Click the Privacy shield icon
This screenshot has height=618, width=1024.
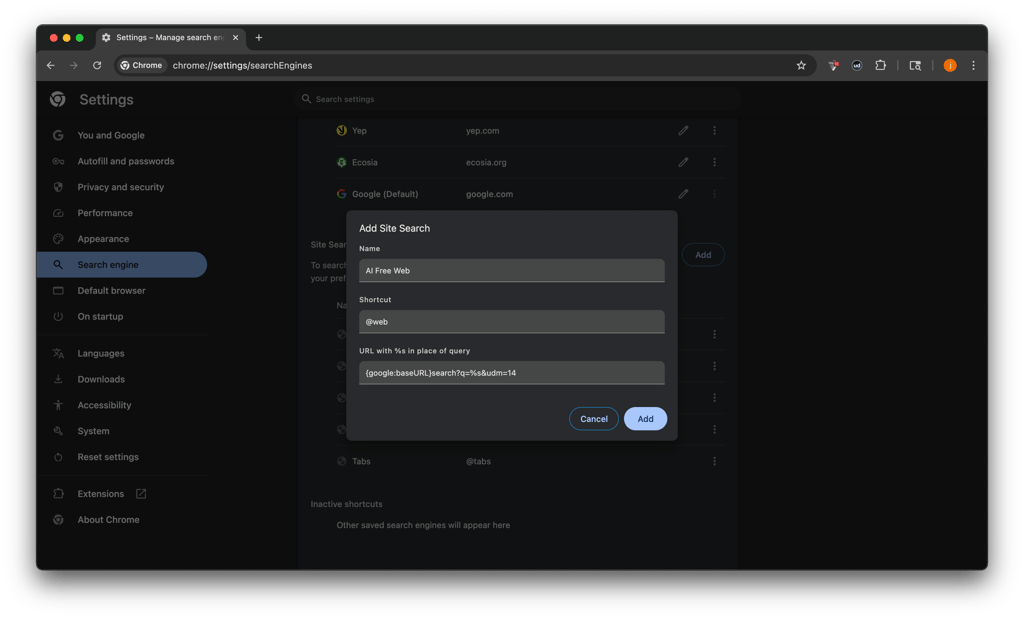tap(58, 187)
